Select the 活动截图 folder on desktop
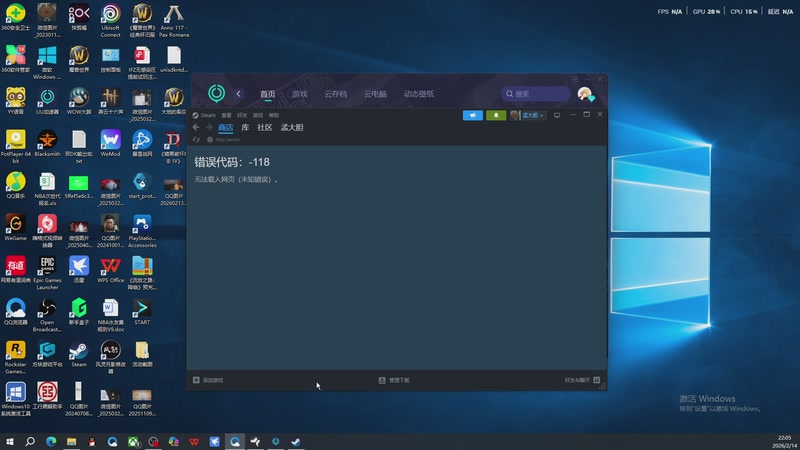800x450 pixels. point(142,354)
